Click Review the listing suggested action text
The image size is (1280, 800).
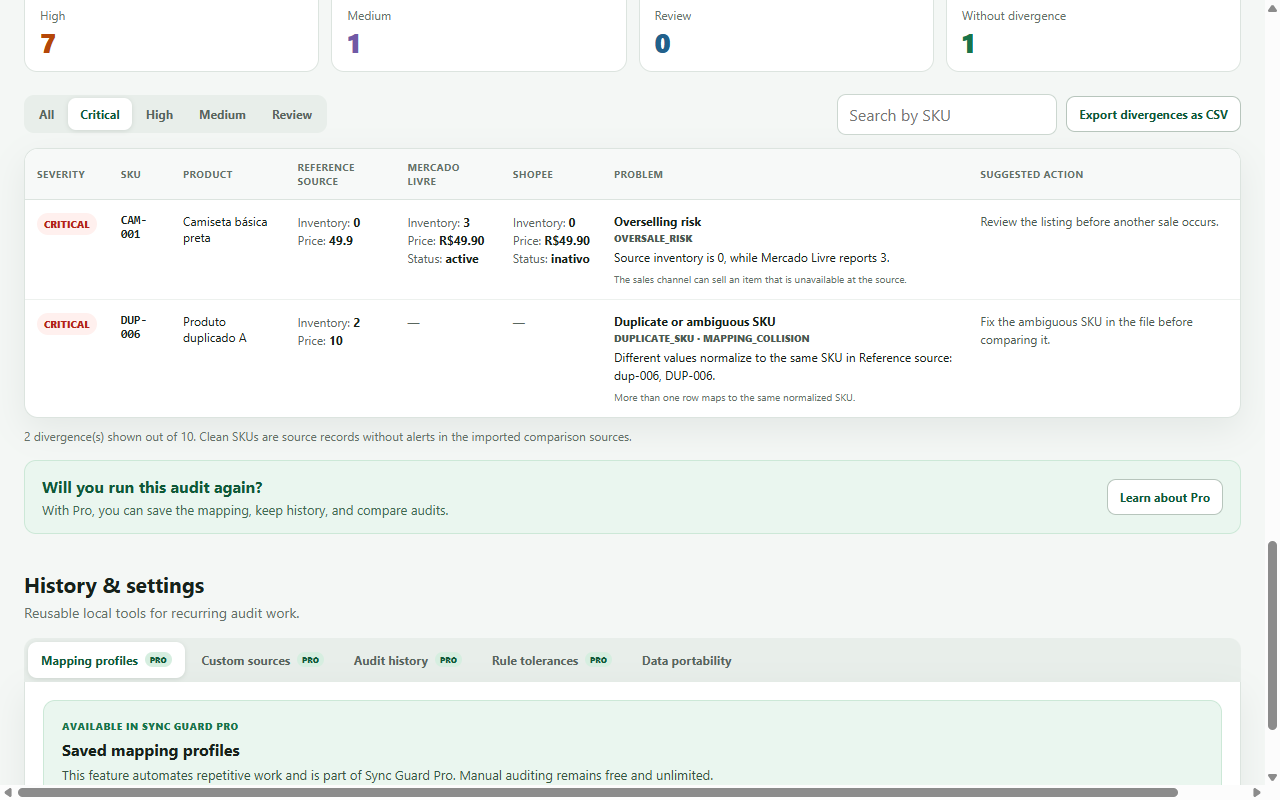(1100, 222)
